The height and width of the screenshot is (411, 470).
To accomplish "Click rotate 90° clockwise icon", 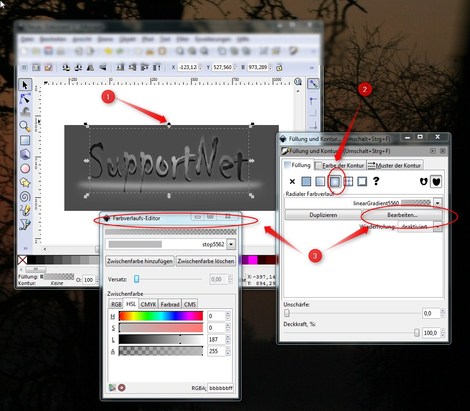I will click(78, 68).
